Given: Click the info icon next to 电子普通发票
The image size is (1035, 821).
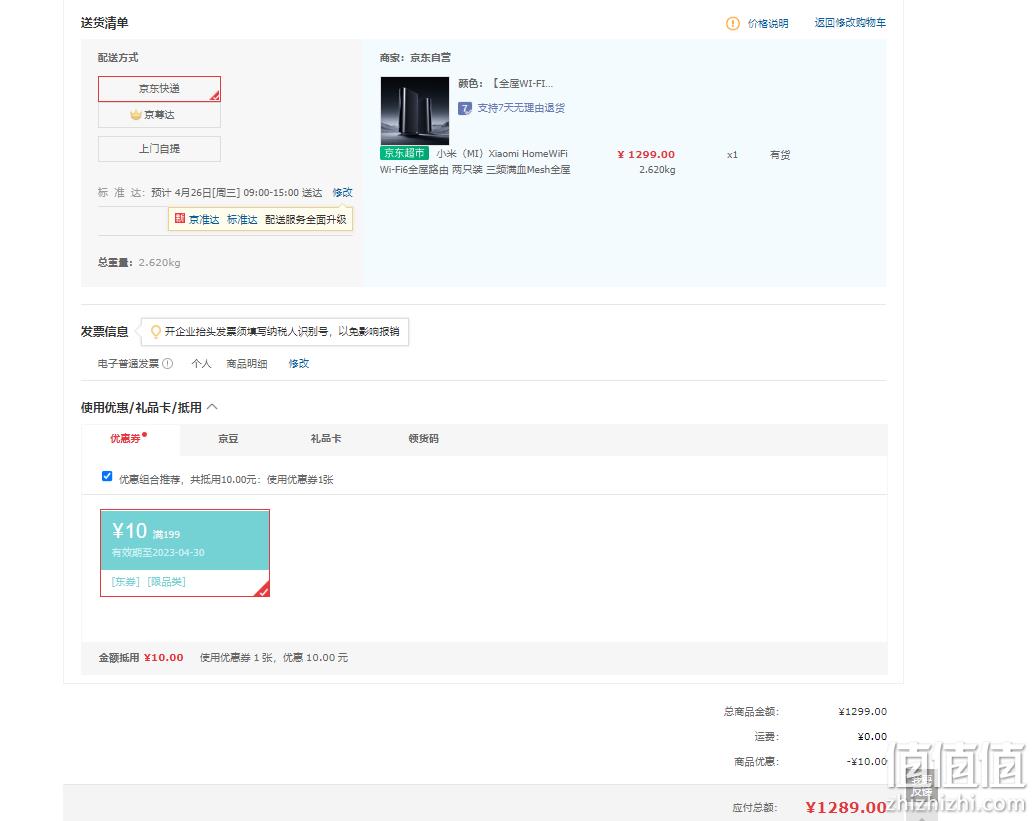Looking at the screenshot, I should point(168,363).
